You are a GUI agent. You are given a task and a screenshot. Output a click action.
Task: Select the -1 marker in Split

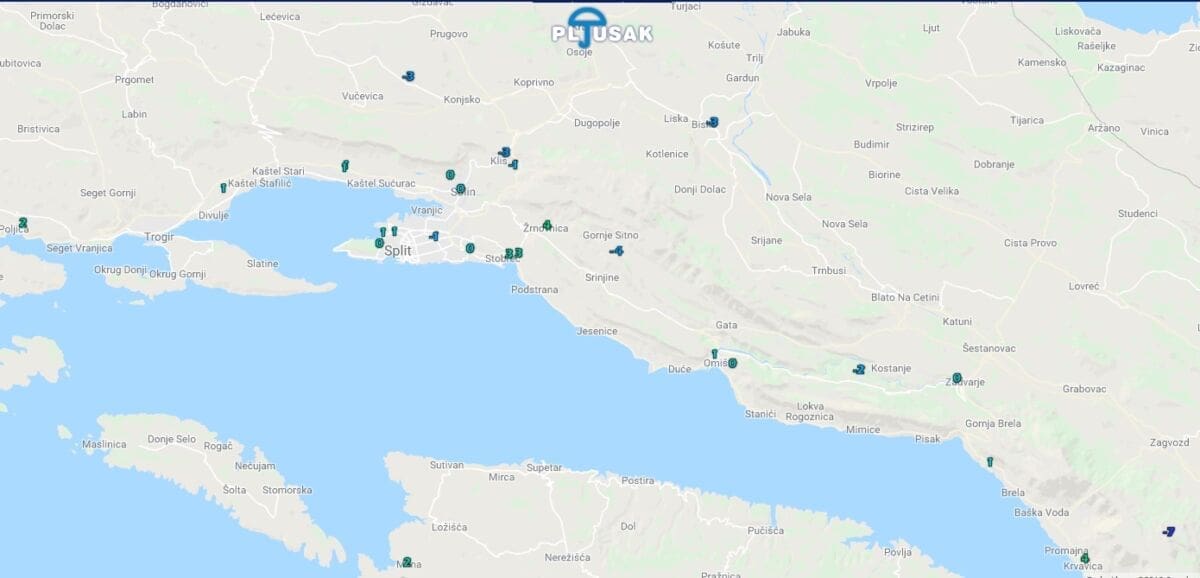[x=433, y=237]
